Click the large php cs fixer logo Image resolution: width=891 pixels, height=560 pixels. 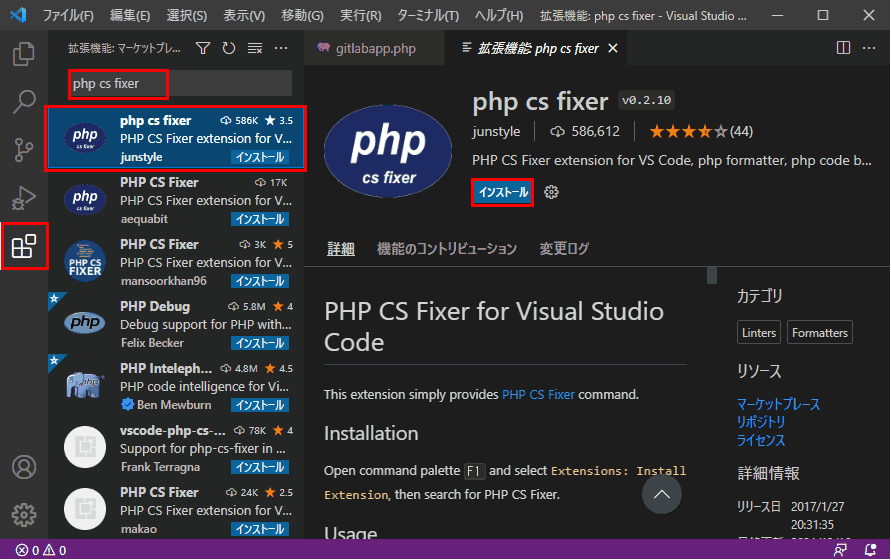(388, 151)
